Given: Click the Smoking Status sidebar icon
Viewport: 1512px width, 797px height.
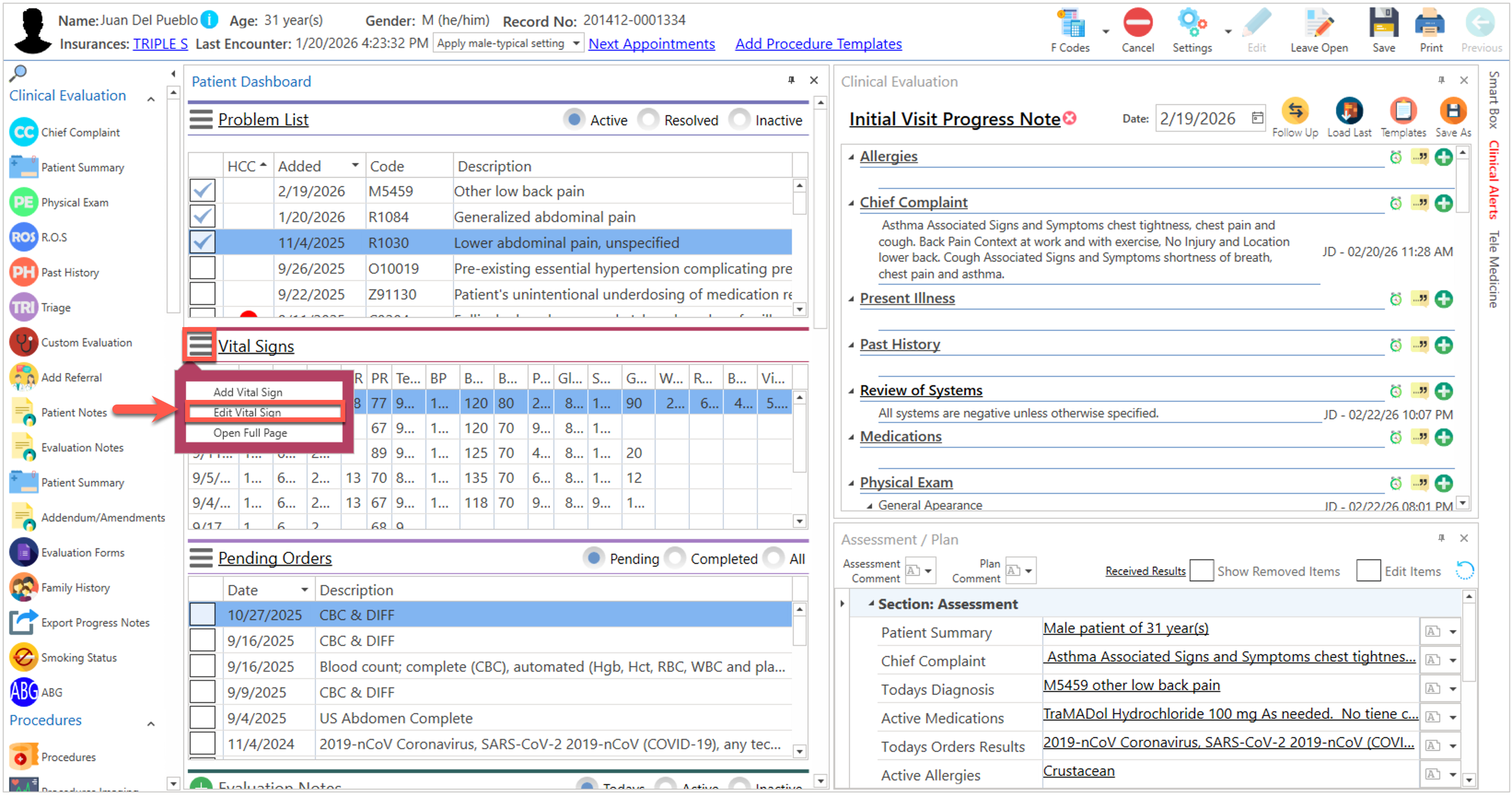Looking at the screenshot, I should coord(23,657).
